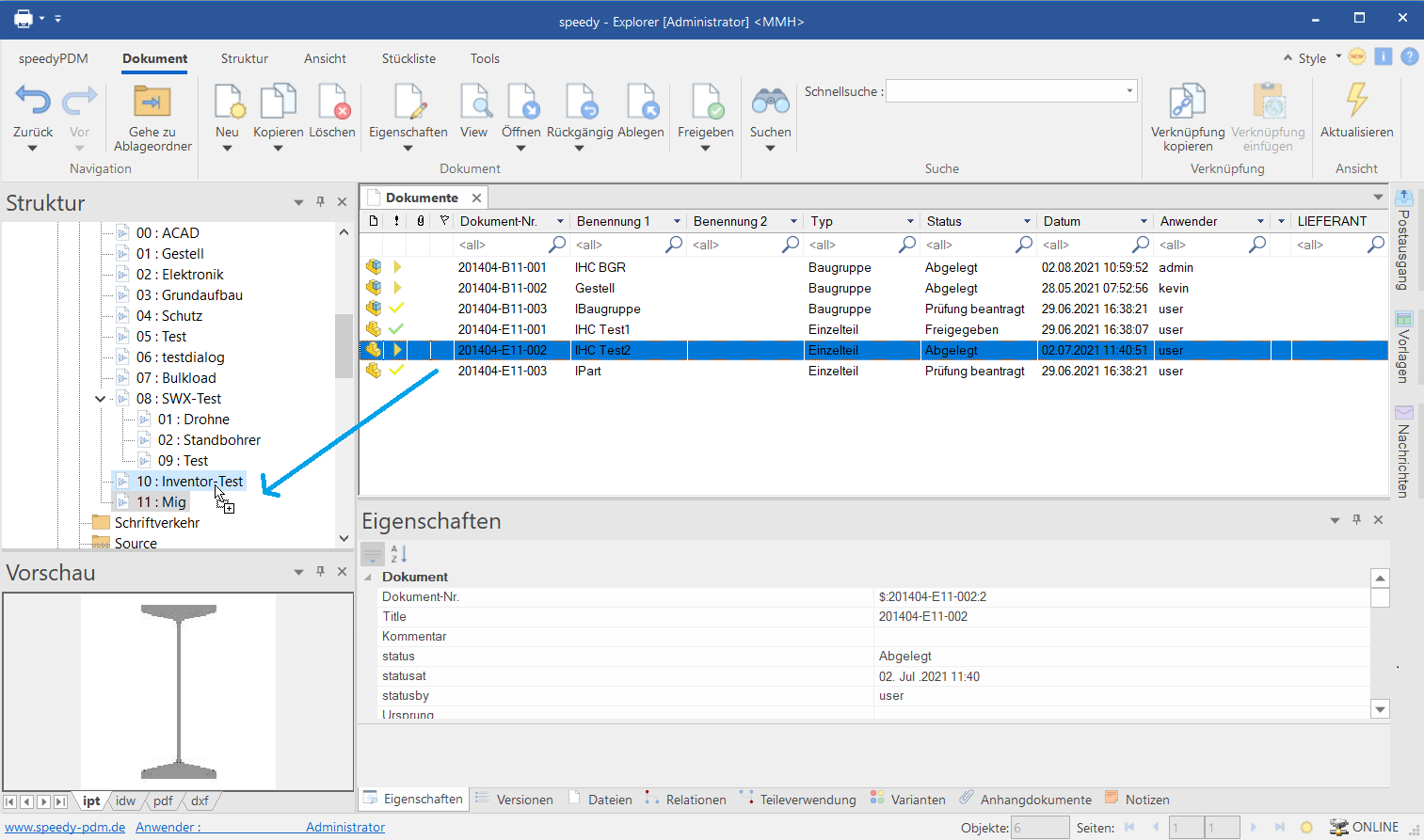1424x840 pixels.
Task: Click the Aktualisieren lightning icon
Action: click(1356, 102)
